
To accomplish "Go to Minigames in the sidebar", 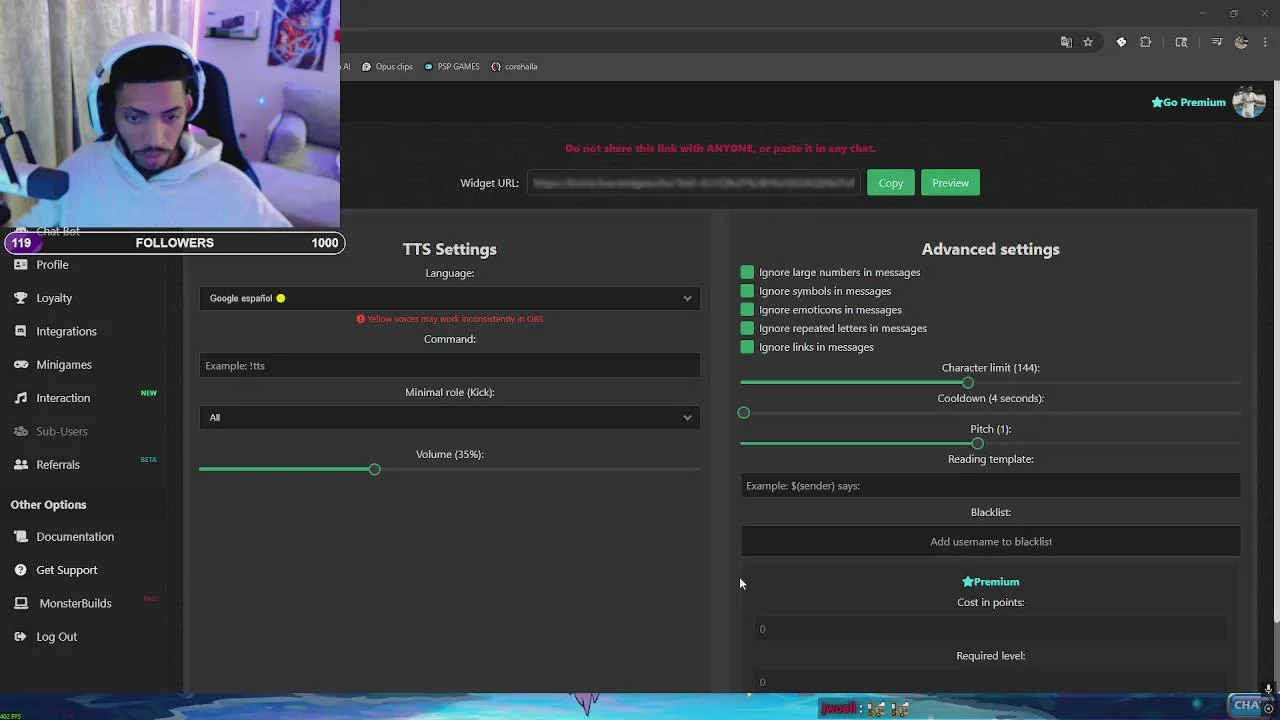I will click(64, 365).
